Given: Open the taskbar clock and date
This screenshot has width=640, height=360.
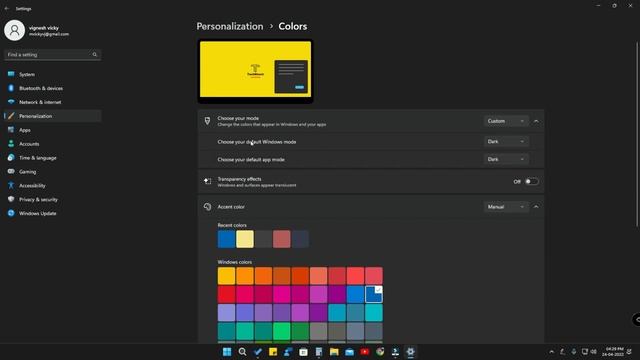Looking at the screenshot, I should coord(612,352).
